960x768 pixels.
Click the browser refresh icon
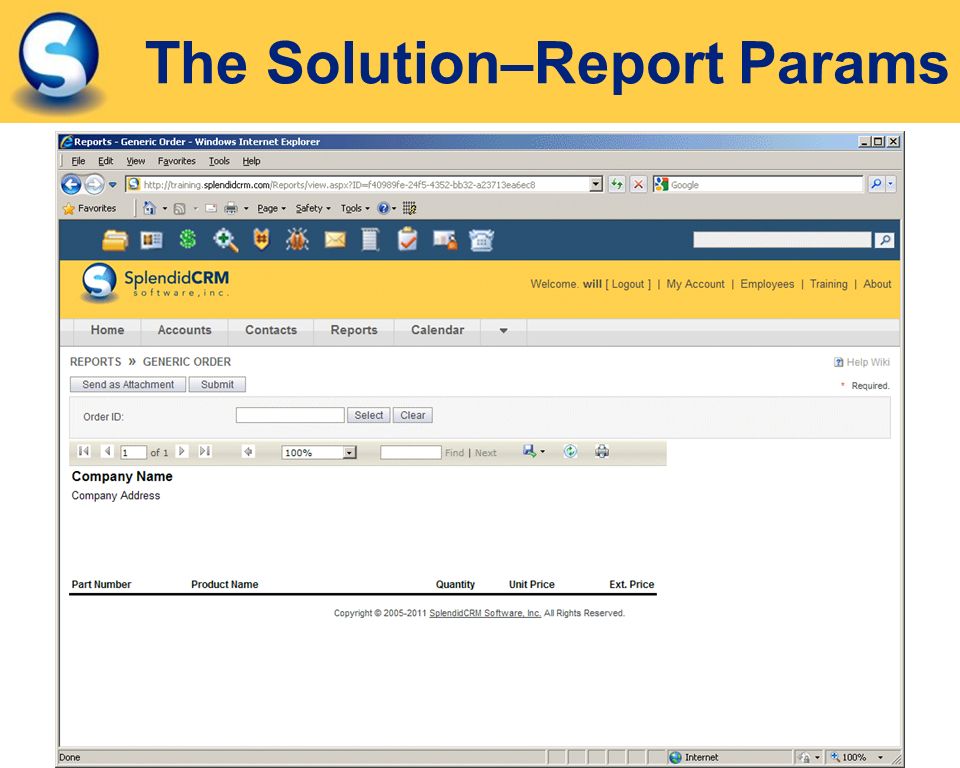pyautogui.click(x=617, y=184)
